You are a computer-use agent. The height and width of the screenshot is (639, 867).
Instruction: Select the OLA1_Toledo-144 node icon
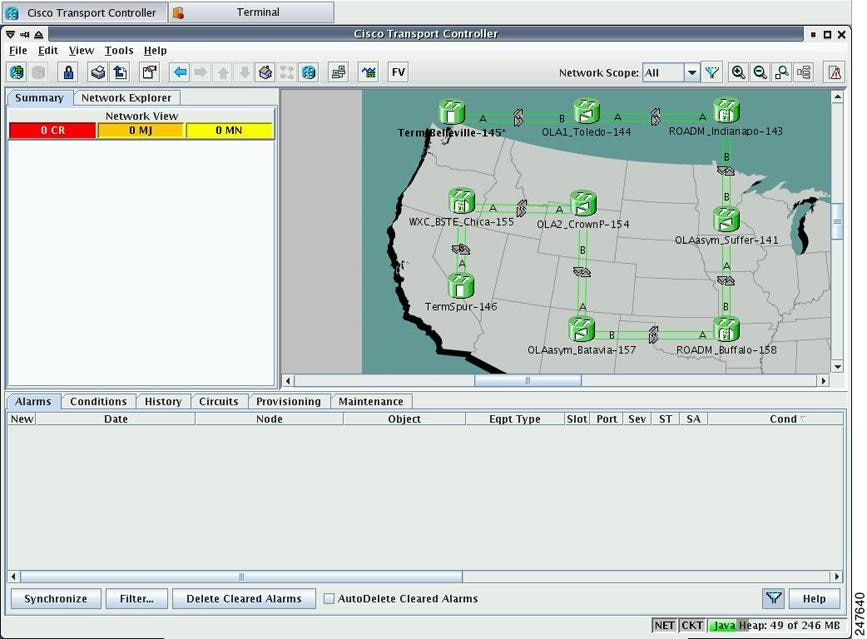click(587, 111)
